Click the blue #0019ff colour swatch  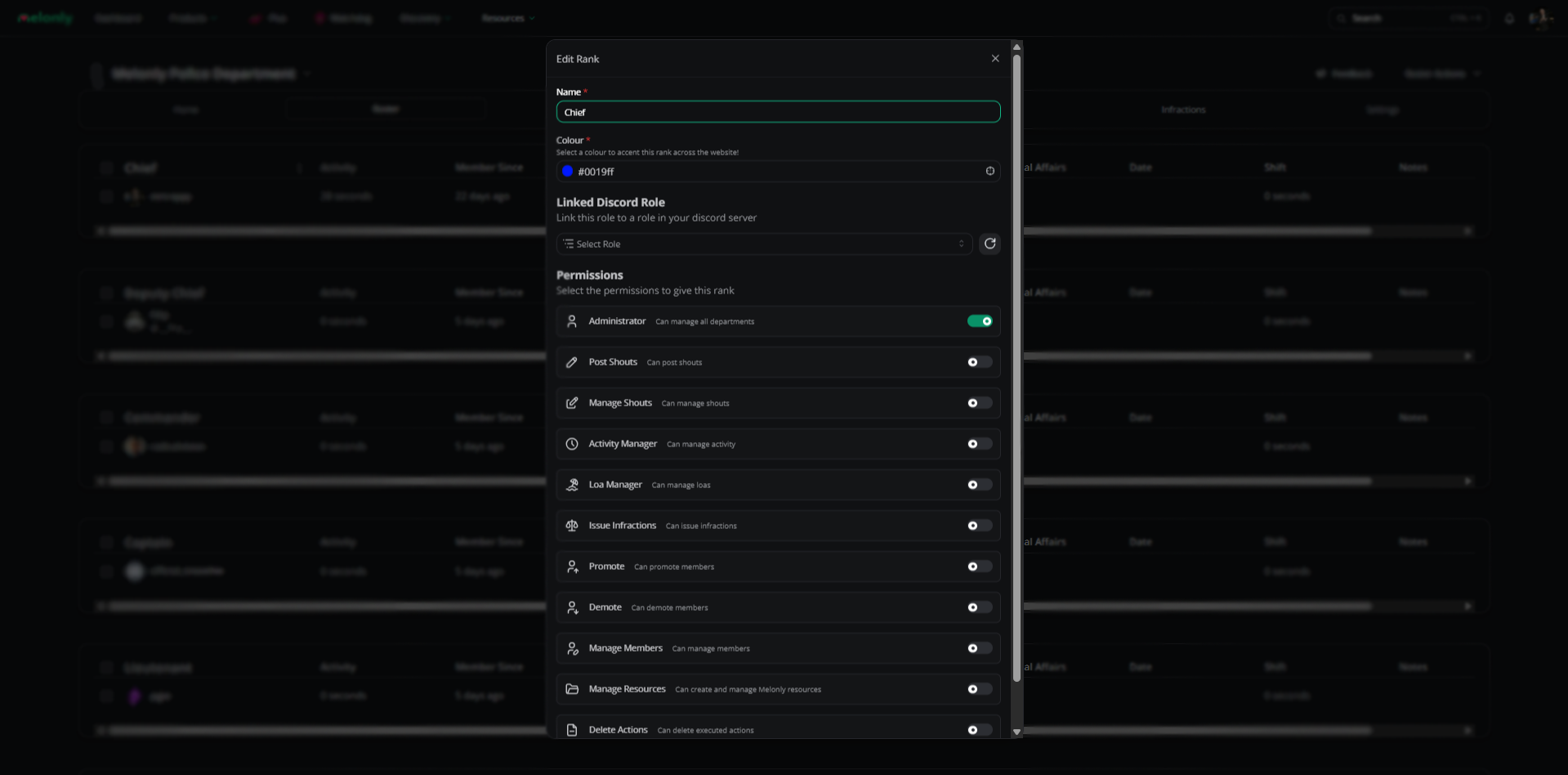567,171
